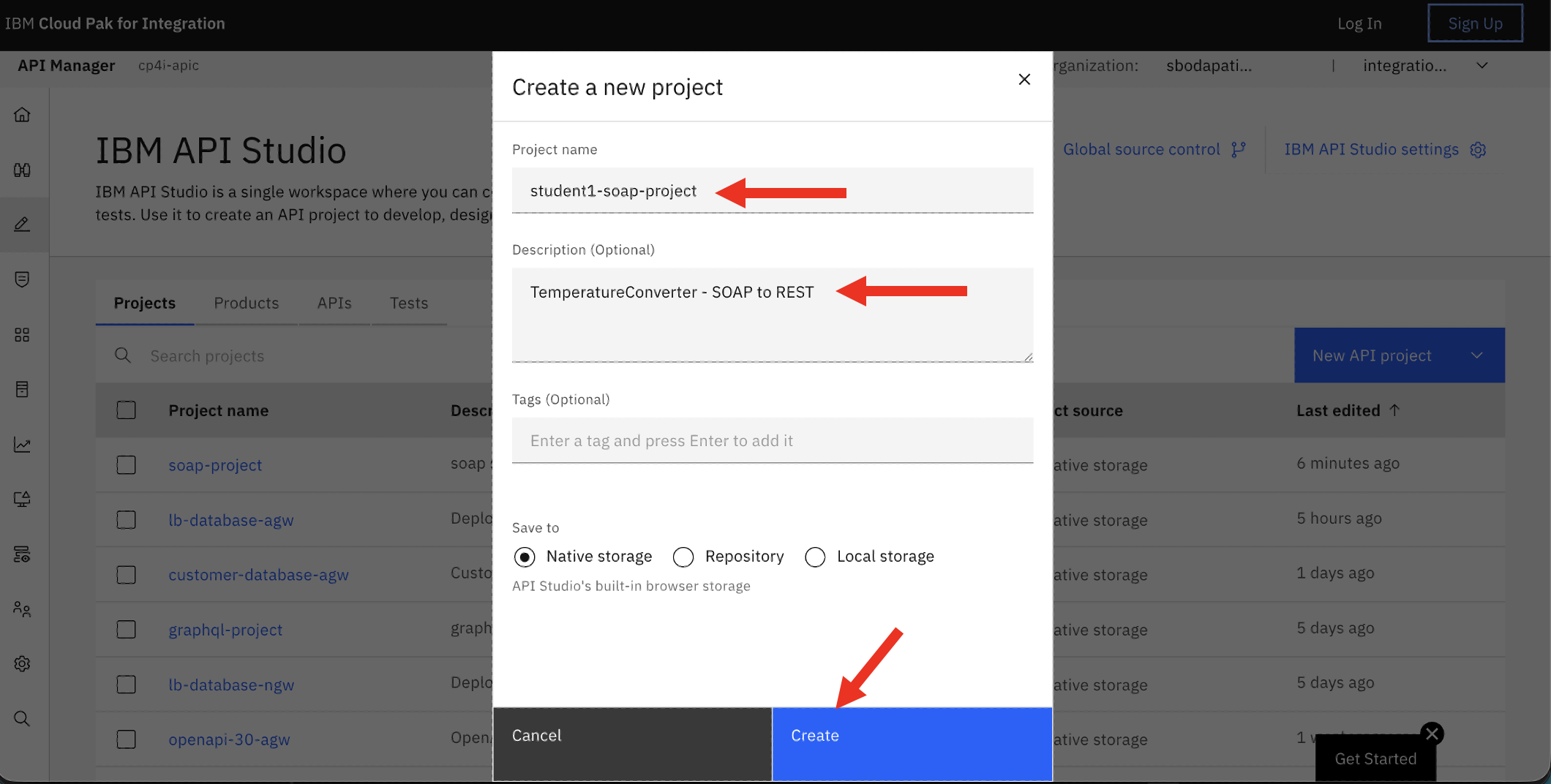Click the New API project button
Image resolution: width=1551 pixels, height=784 pixels.
1372,355
